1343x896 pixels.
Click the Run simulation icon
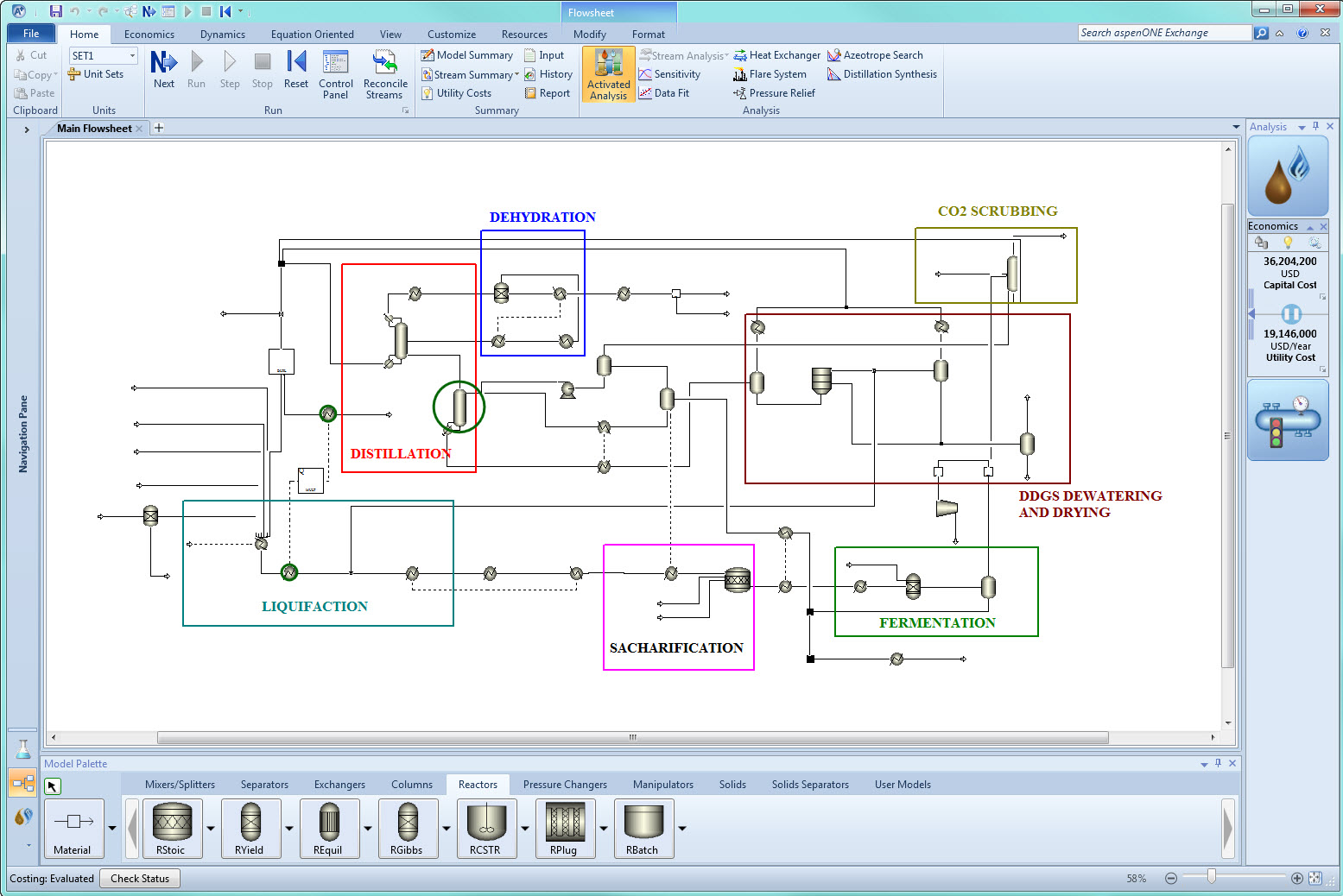tap(196, 69)
